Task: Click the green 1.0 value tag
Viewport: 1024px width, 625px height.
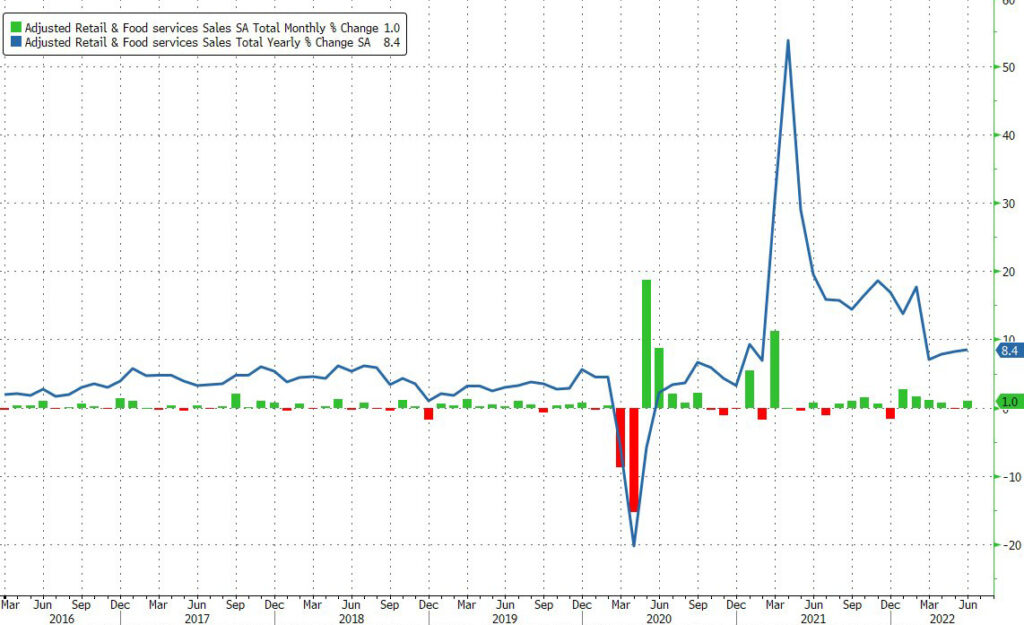Action: [x=1008, y=402]
